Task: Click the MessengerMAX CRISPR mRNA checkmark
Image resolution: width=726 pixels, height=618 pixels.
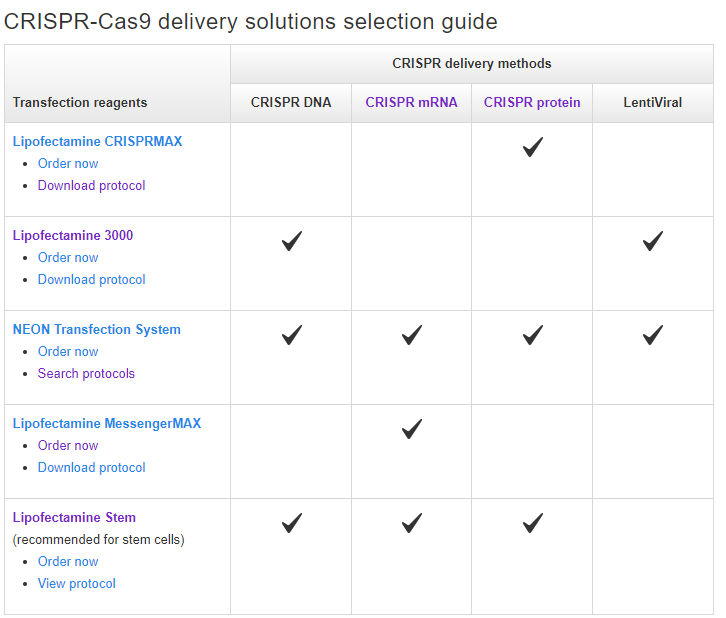Action: click(411, 429)
